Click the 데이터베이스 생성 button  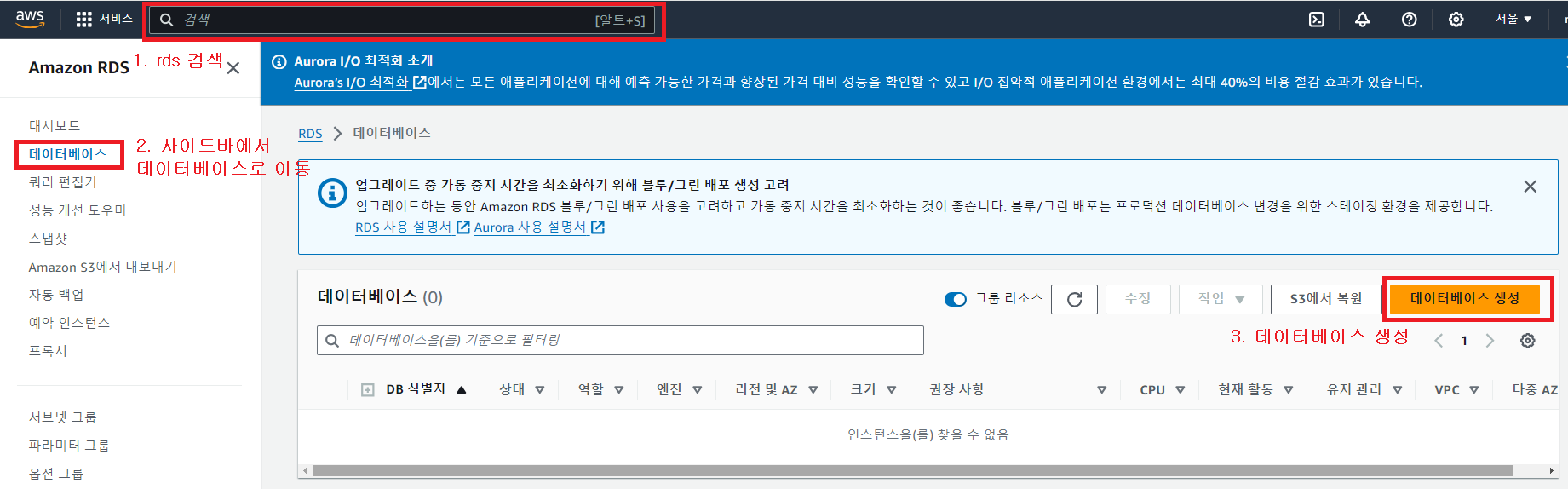coord(1465,298)
